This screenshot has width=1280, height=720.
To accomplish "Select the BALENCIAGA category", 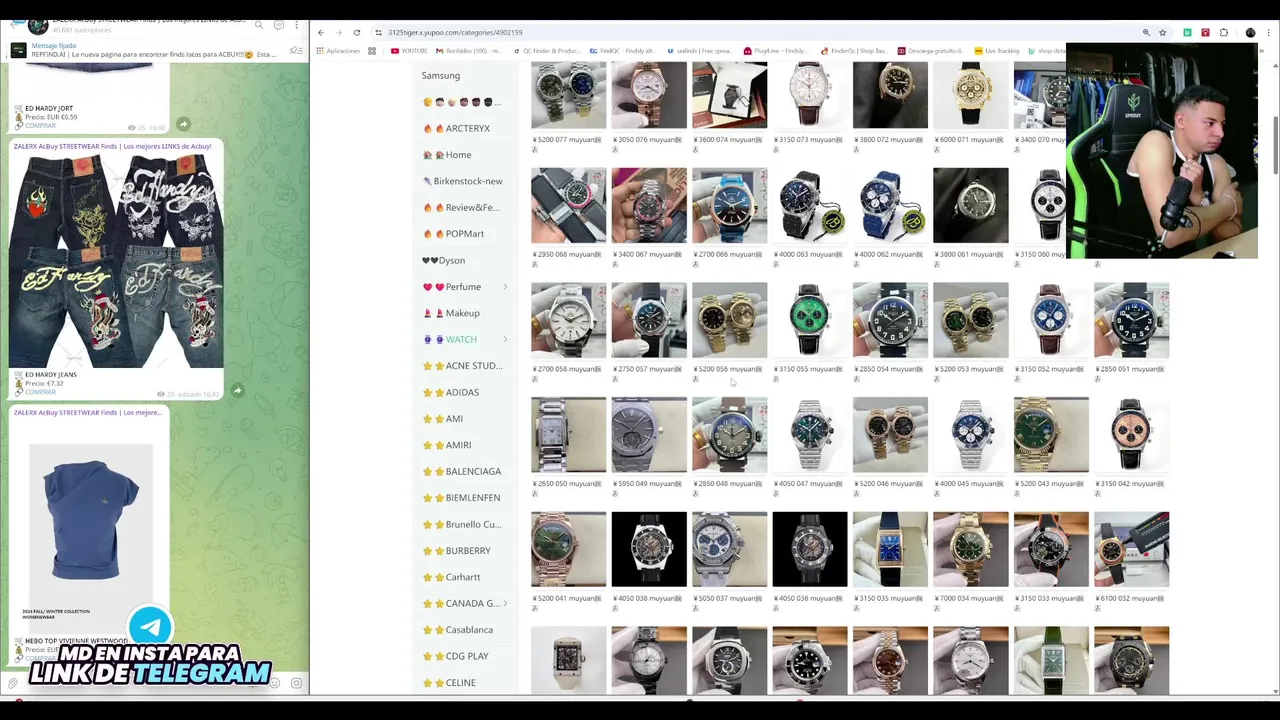I will [x=462, y=471].
